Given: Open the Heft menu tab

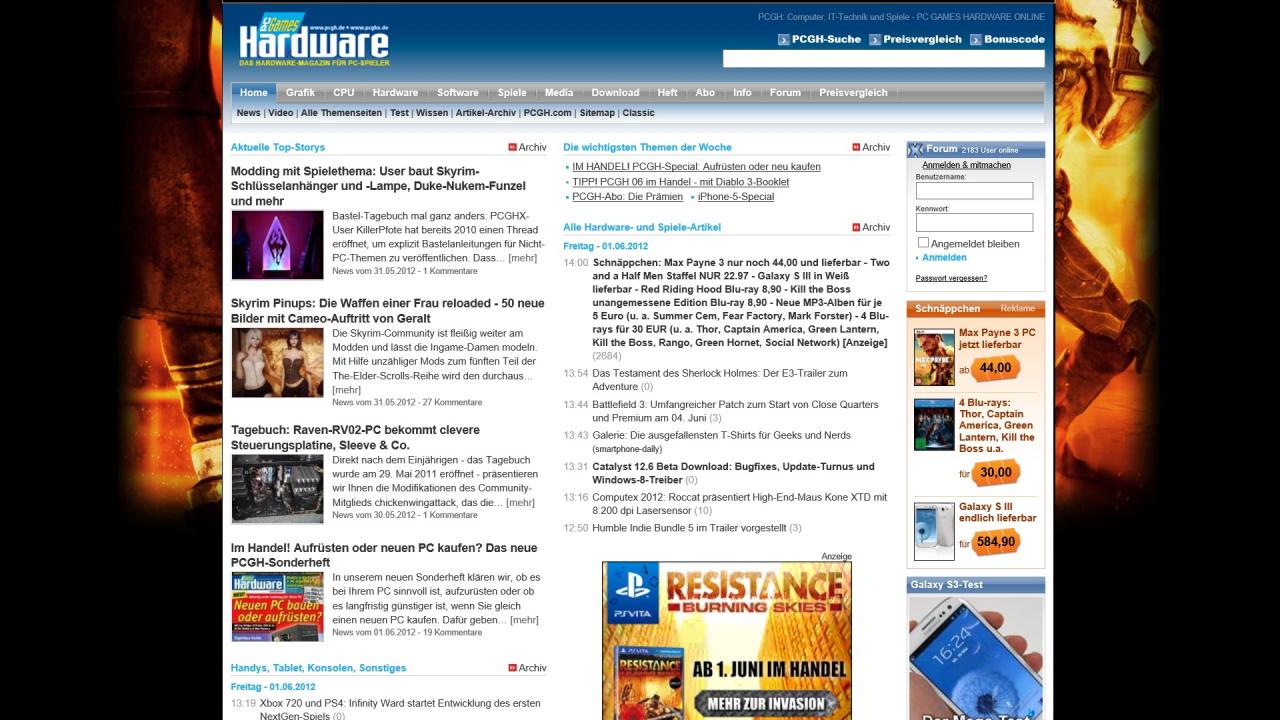Looking at the screenshot, I should pyautogui.click(x=668, y=93).
